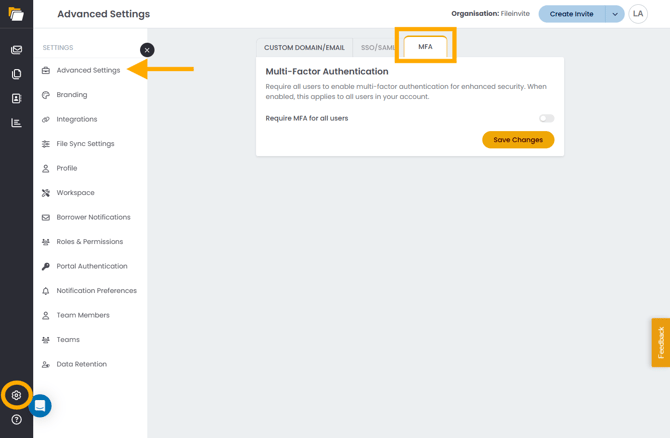Open the help question mark icon

click(16, 420)
